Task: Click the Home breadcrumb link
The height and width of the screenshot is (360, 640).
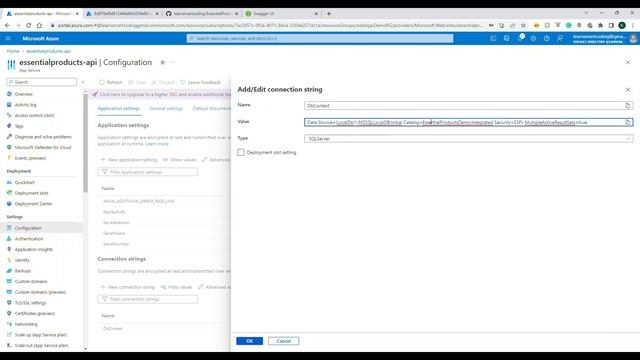Action: [13, 51]
